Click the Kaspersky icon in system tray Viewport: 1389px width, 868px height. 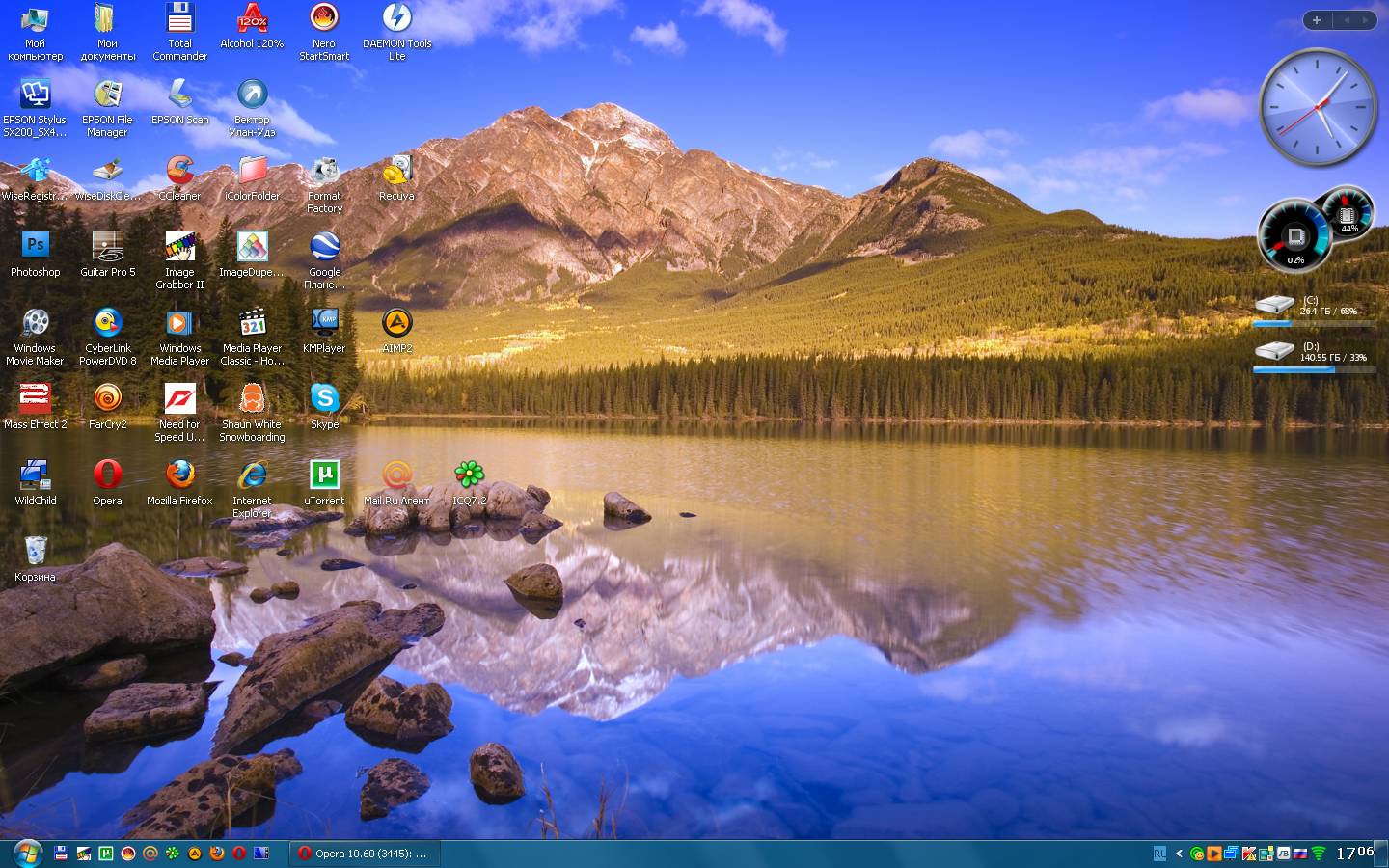(1249, 854)
